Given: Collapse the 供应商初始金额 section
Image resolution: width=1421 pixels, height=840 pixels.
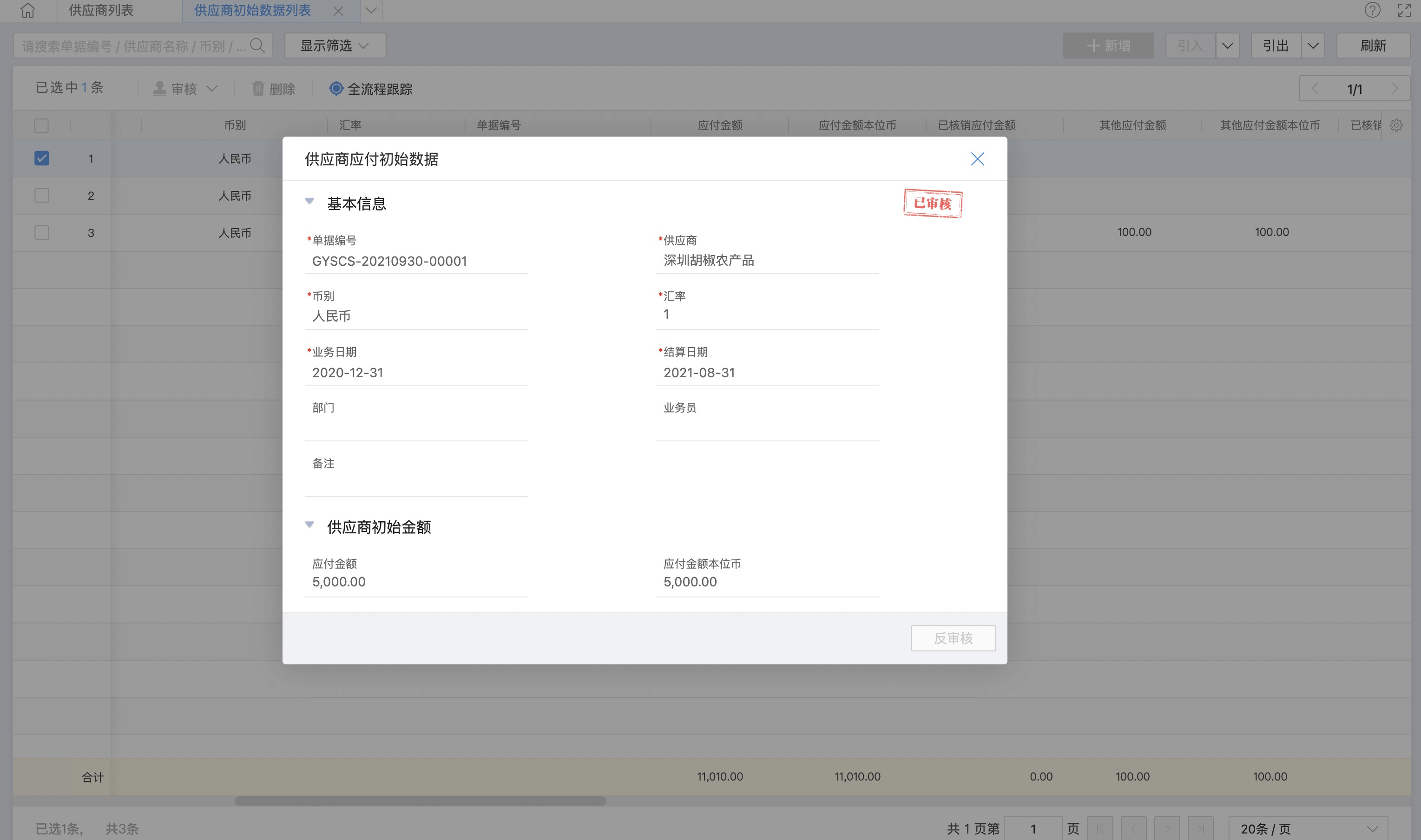Looking at the screenshot, I should pyautogui.click(x=309, y=525).
